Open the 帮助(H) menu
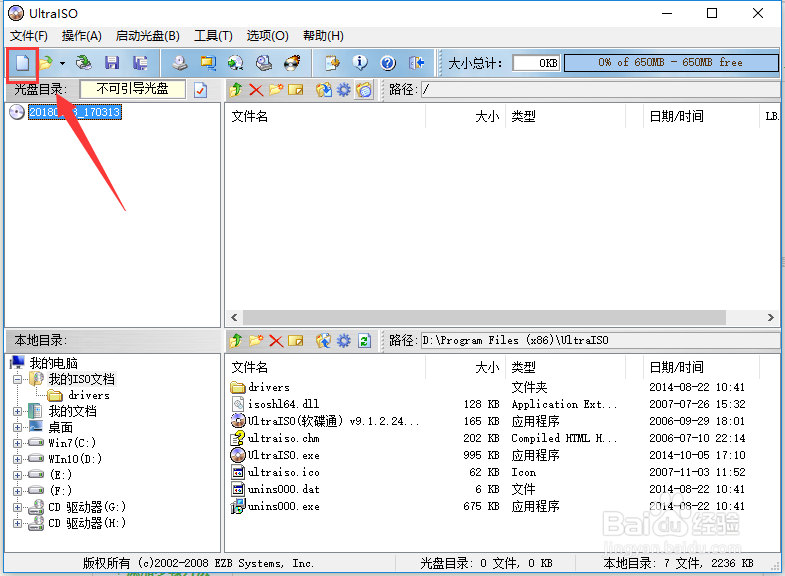Image resolution: width=785 pixels, height=576 pixels. [323, 36]
